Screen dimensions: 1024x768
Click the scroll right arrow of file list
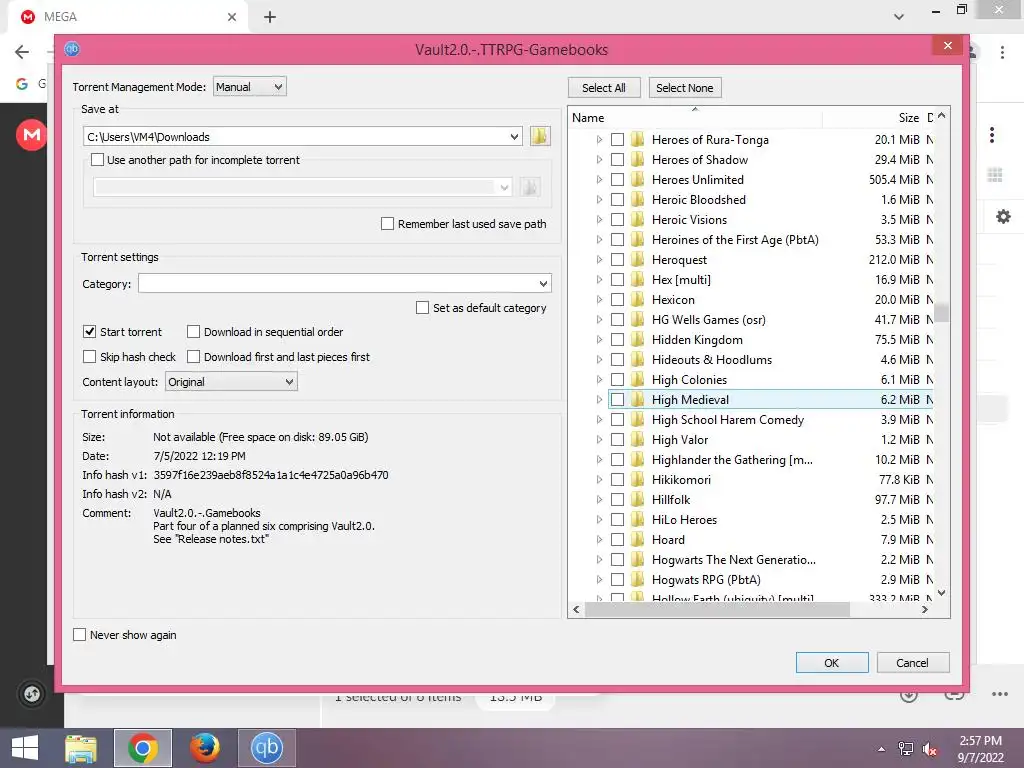(x=924, y=609)
